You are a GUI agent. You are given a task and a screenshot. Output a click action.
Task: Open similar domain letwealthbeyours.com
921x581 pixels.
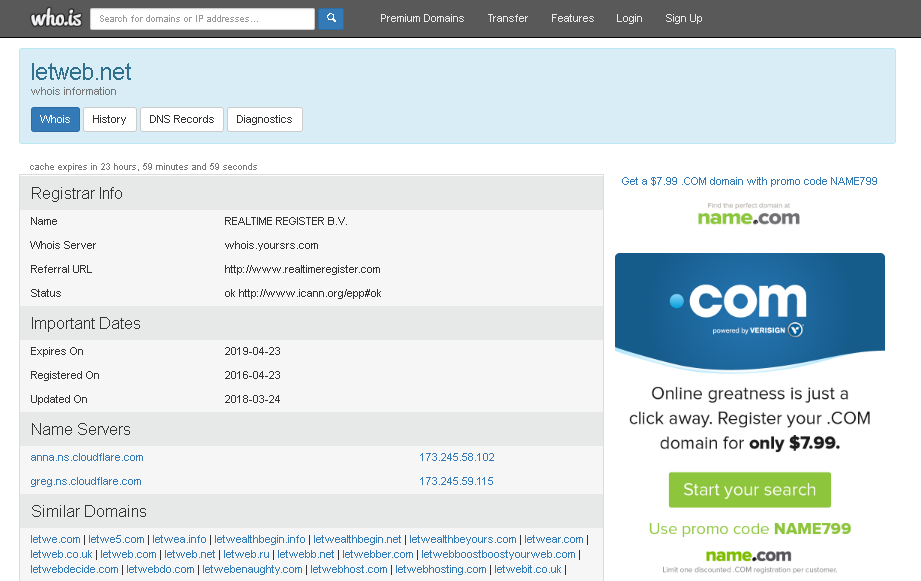463,539
